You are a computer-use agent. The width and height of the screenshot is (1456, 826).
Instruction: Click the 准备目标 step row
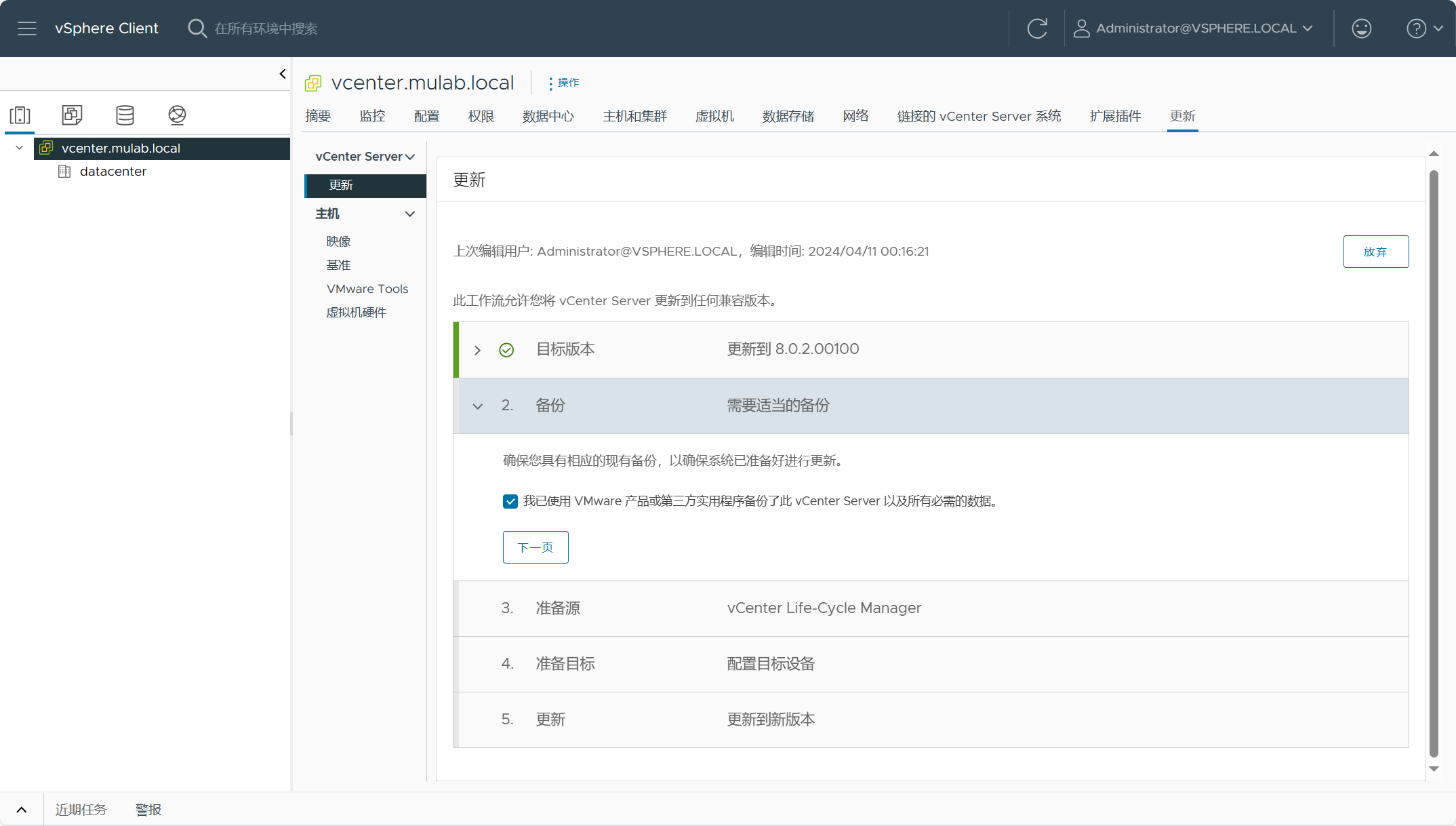coord(931,664)
